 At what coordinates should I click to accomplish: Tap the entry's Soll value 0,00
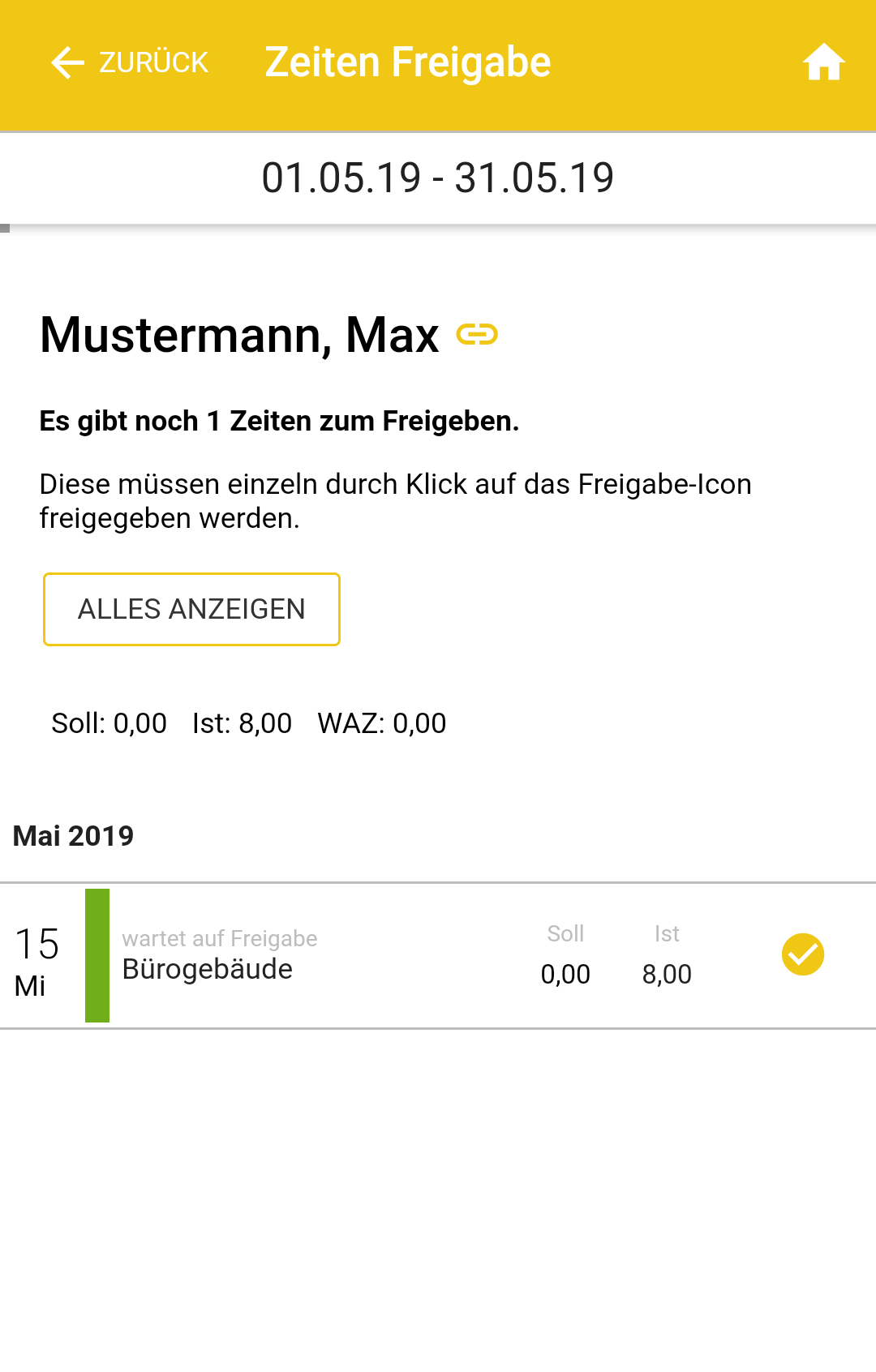[x=565, y=974]
